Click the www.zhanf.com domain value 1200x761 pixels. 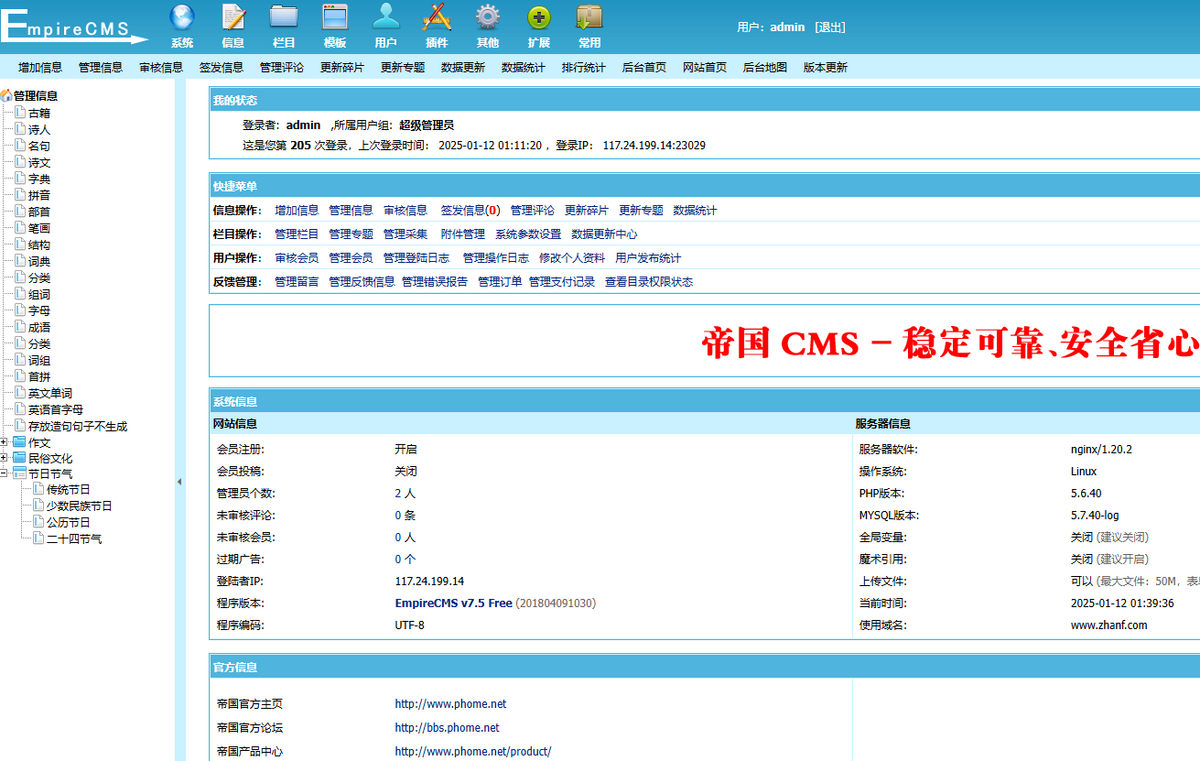1109,625
